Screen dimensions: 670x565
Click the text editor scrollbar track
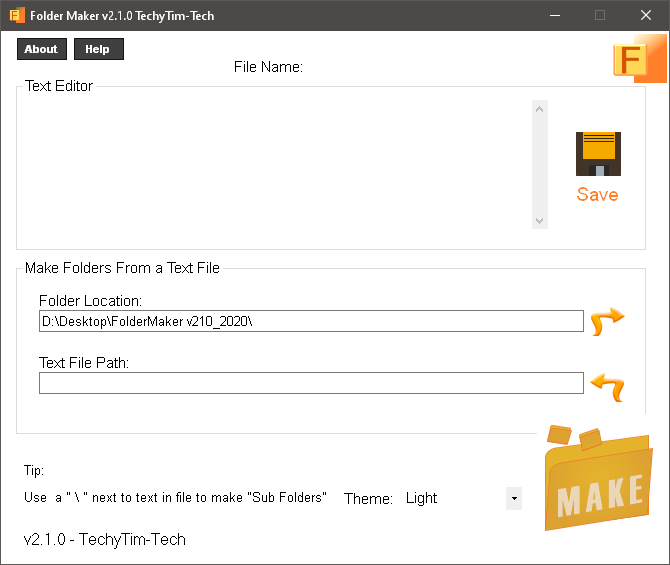[540, 165]
